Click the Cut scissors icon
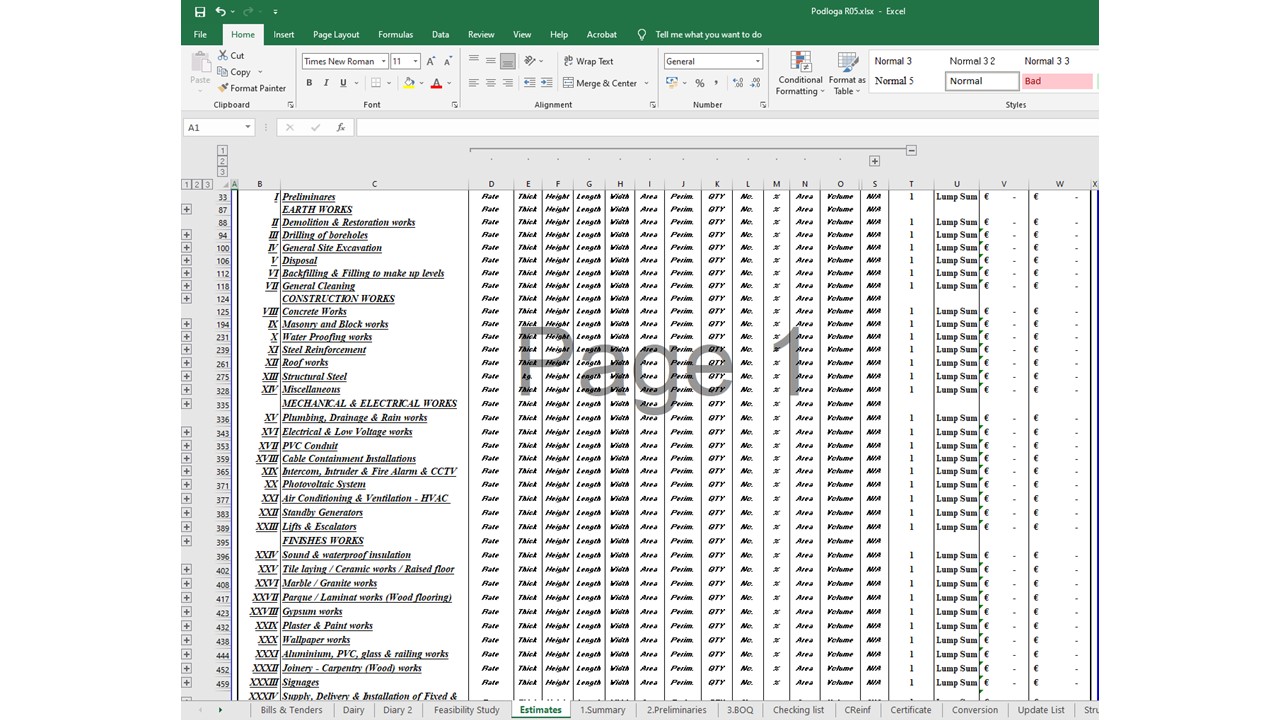 click(x=224, y=56)
